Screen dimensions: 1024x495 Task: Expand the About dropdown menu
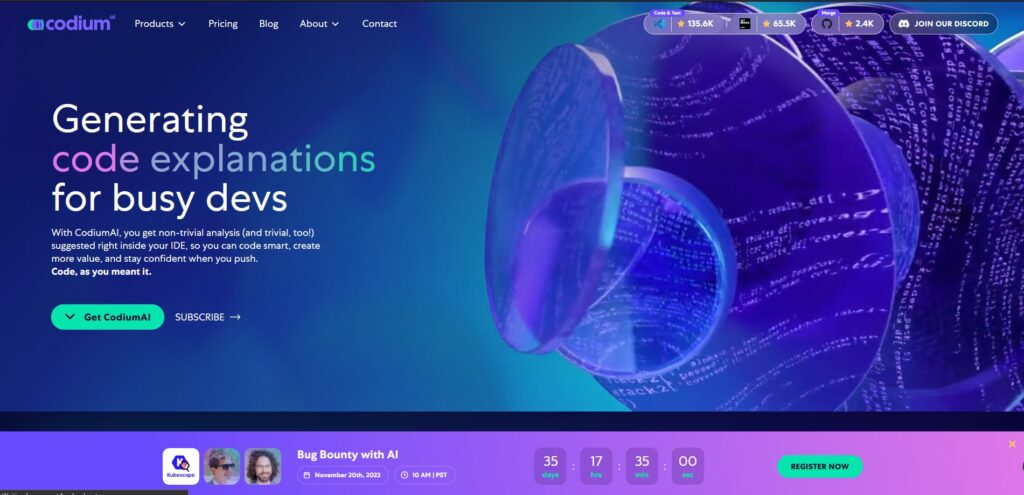pyautogui.click(x=319, y=24)
